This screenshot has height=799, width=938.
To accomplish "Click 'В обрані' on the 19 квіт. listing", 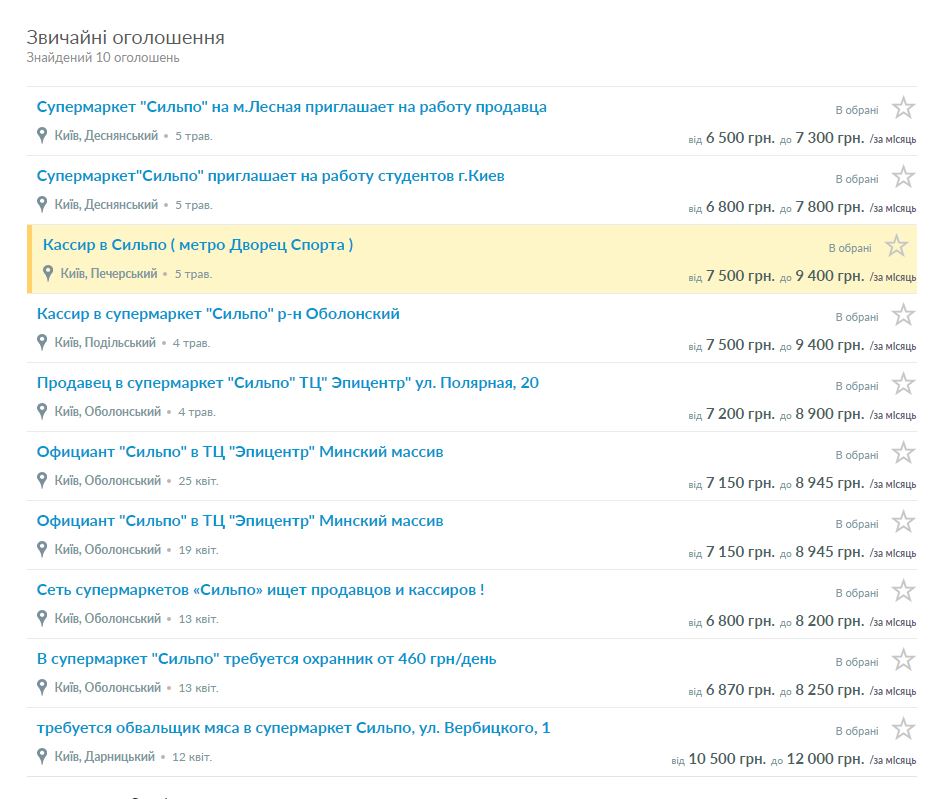I will 857,524.
